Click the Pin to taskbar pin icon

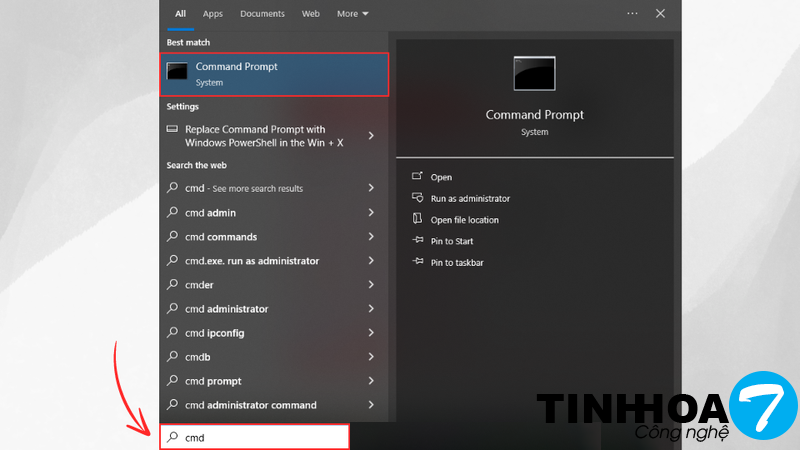point(418,262)
